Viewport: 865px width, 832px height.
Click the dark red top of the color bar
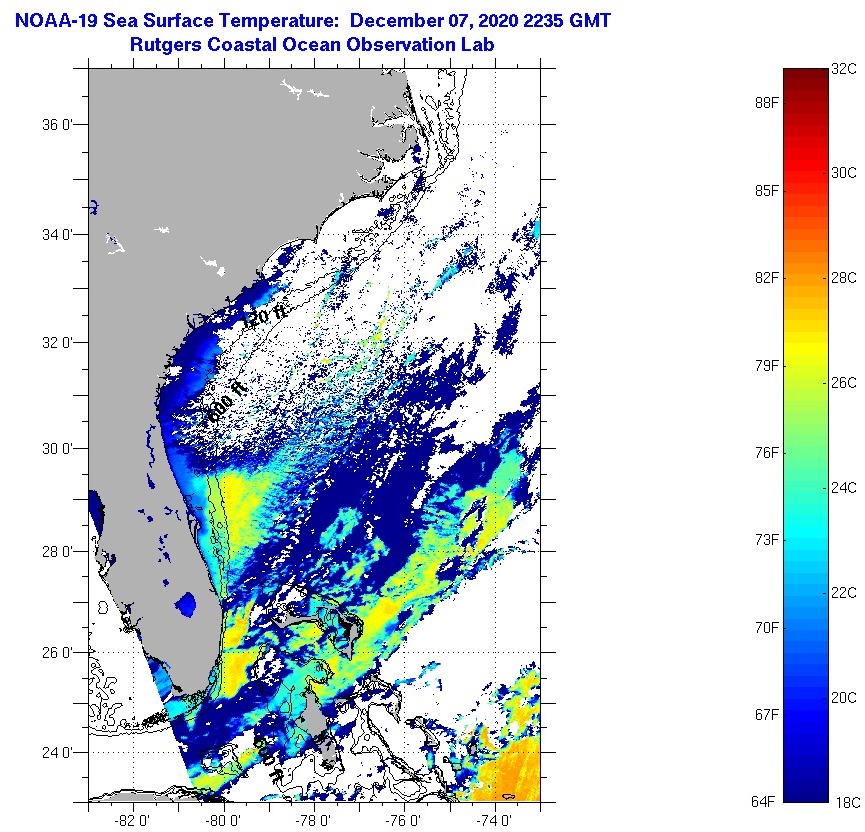(x=806, y=80)
